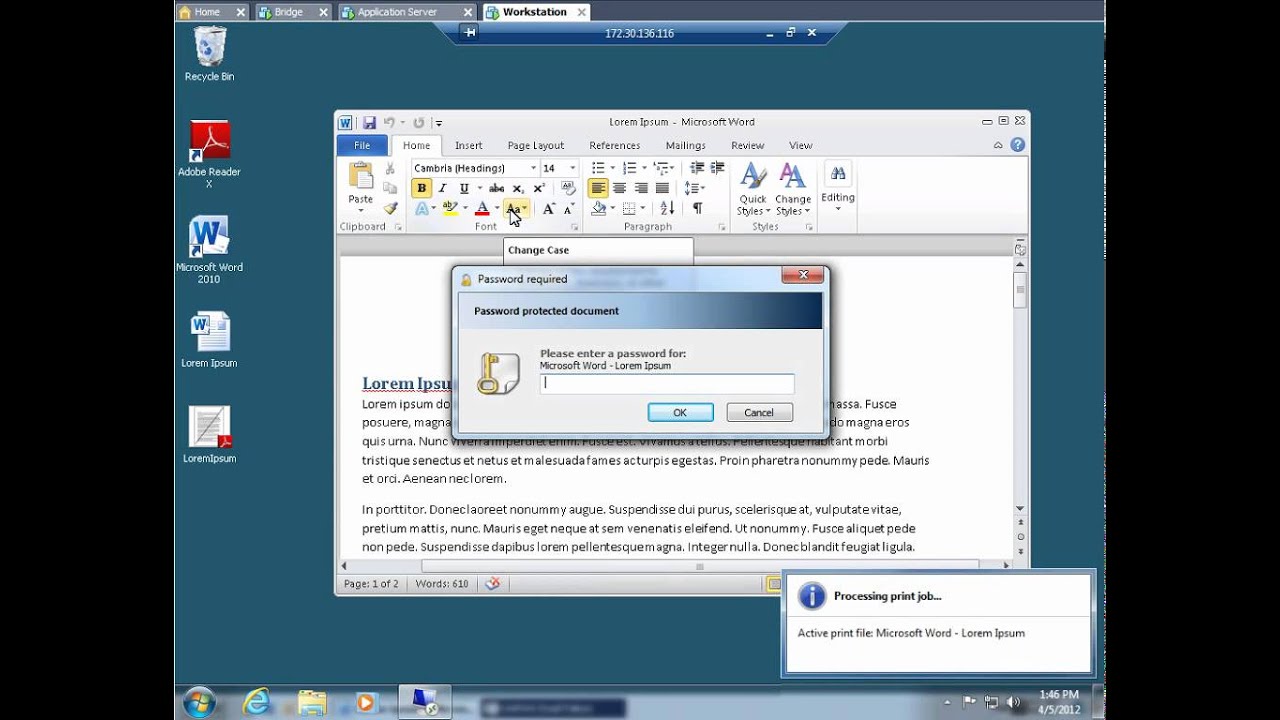Viewport: 1280px width, 720px height.
Task: Click the Text Effects icon
Action: coord(422,208)
